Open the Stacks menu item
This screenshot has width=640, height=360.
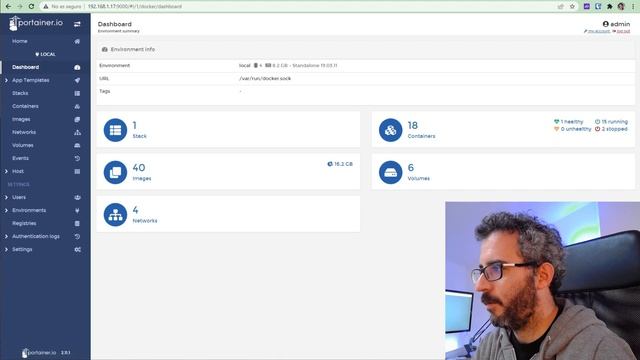coord(20,93)
